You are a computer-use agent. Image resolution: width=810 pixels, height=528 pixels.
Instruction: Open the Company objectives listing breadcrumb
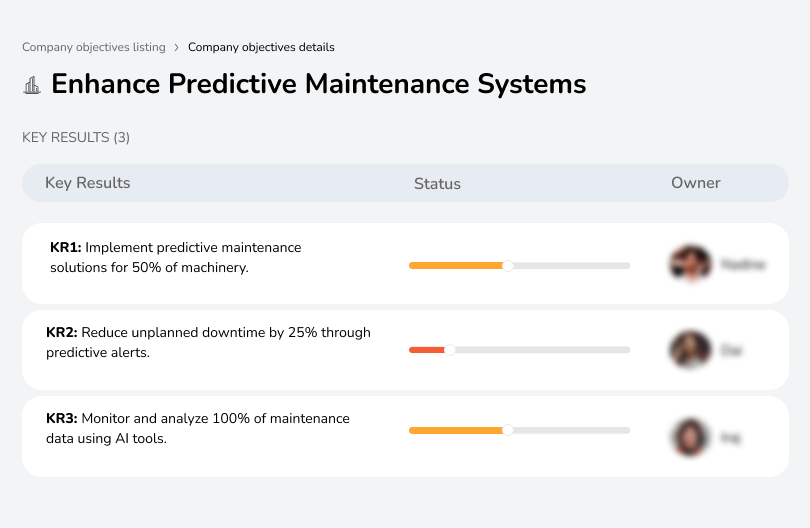pos(94,47)
